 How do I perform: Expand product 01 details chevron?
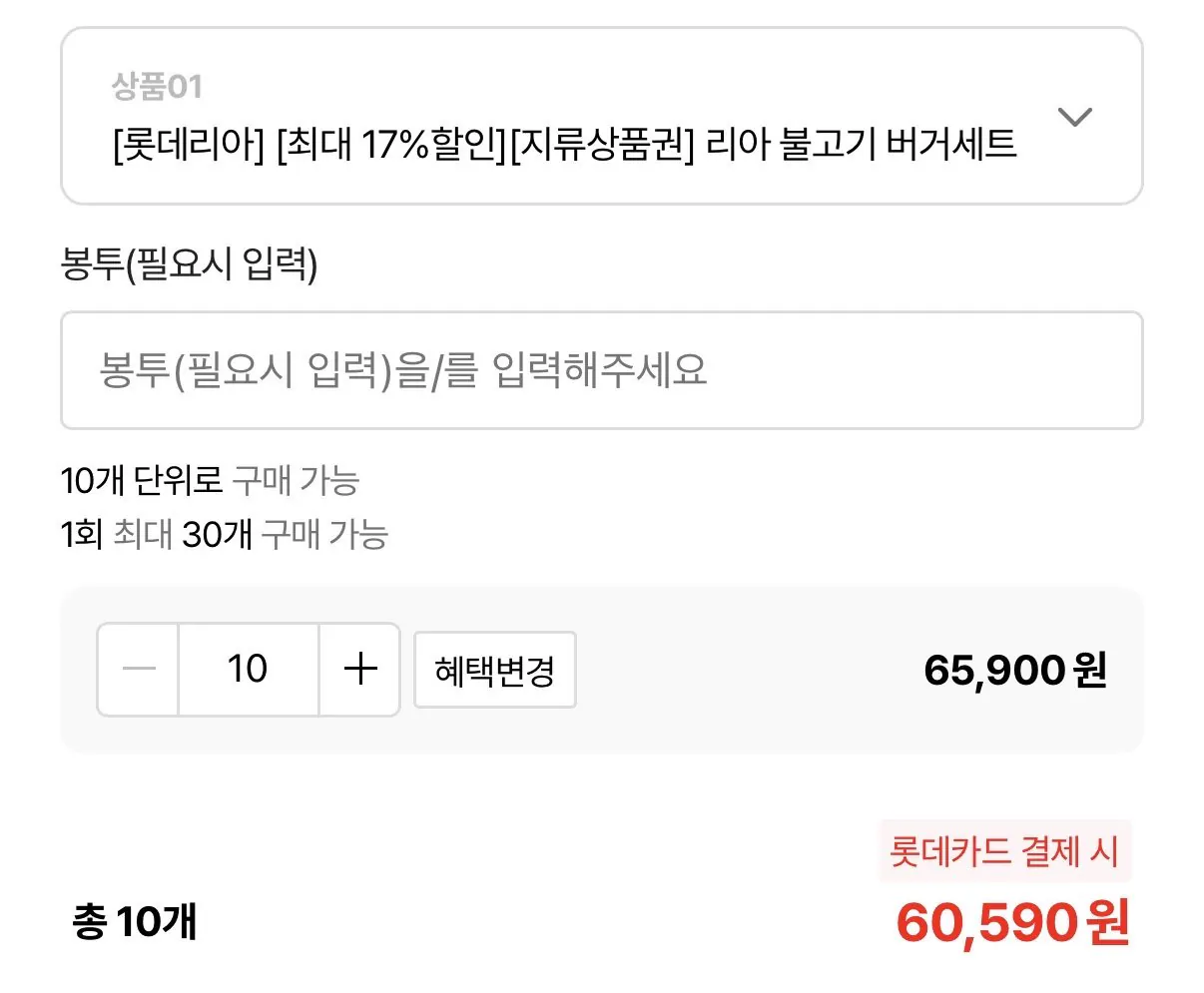pyautogui.click(x=1076, y=117)
